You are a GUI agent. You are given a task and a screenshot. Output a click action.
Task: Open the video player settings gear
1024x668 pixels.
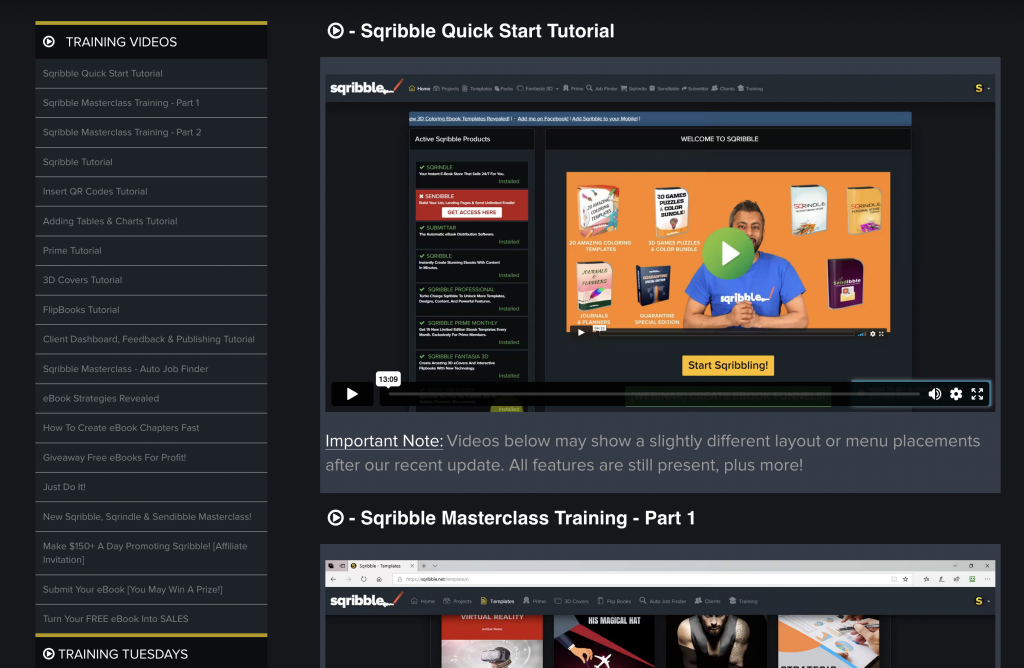956,394
